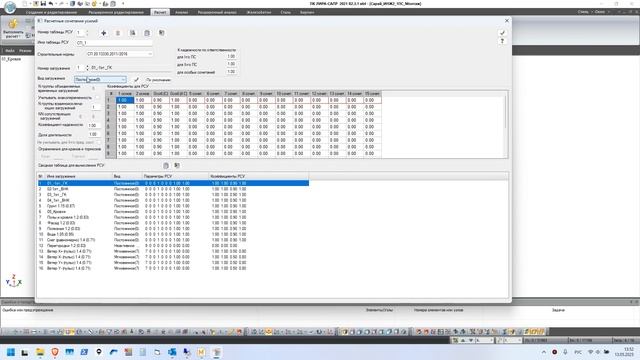Click Номер таблицы РСУ spinner arrows

tap(87, 33)
